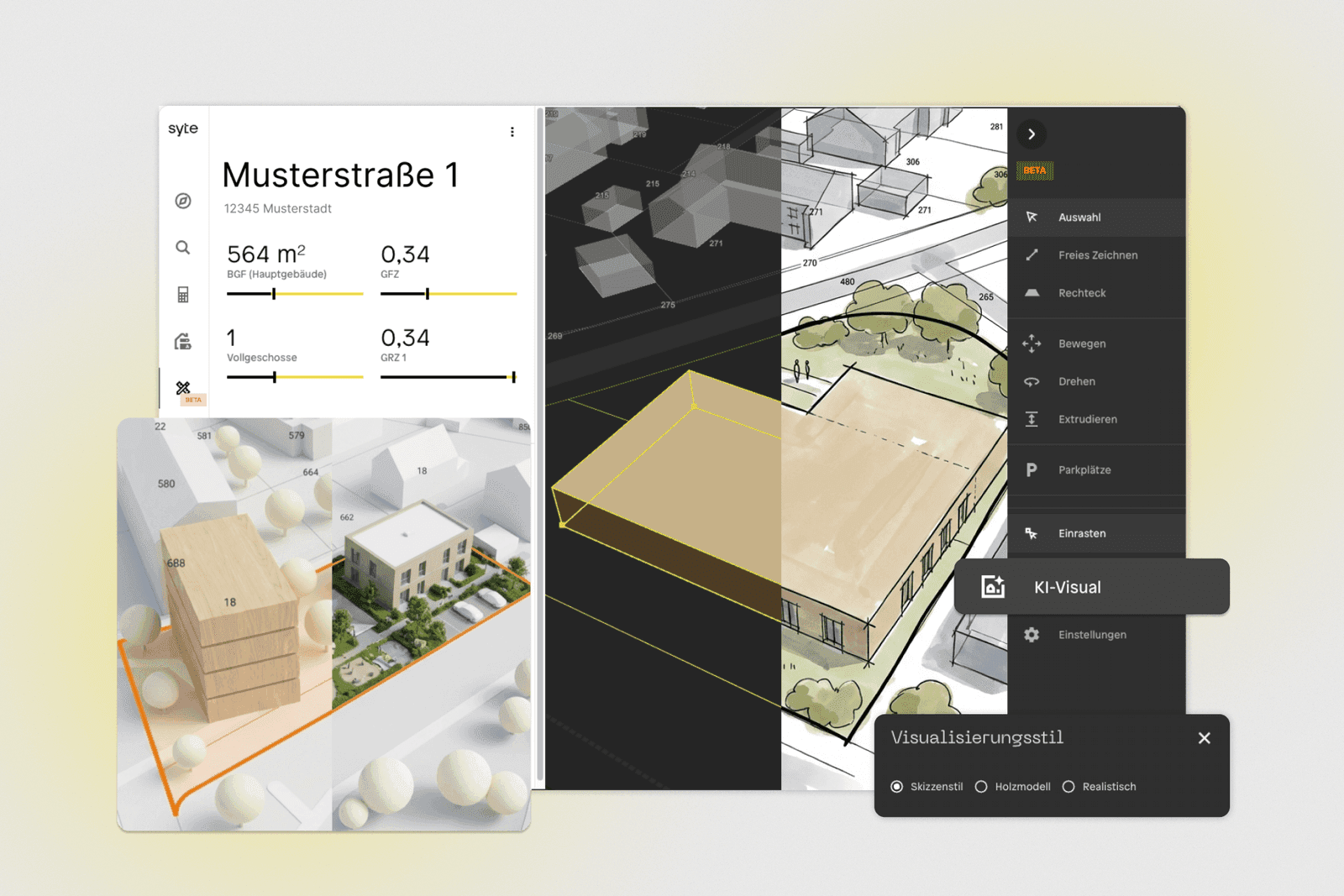The height and width of the screenshot is (896, 1344).
Task: Select the Skizzenstil radio button
Action: [x=897, y=787]
